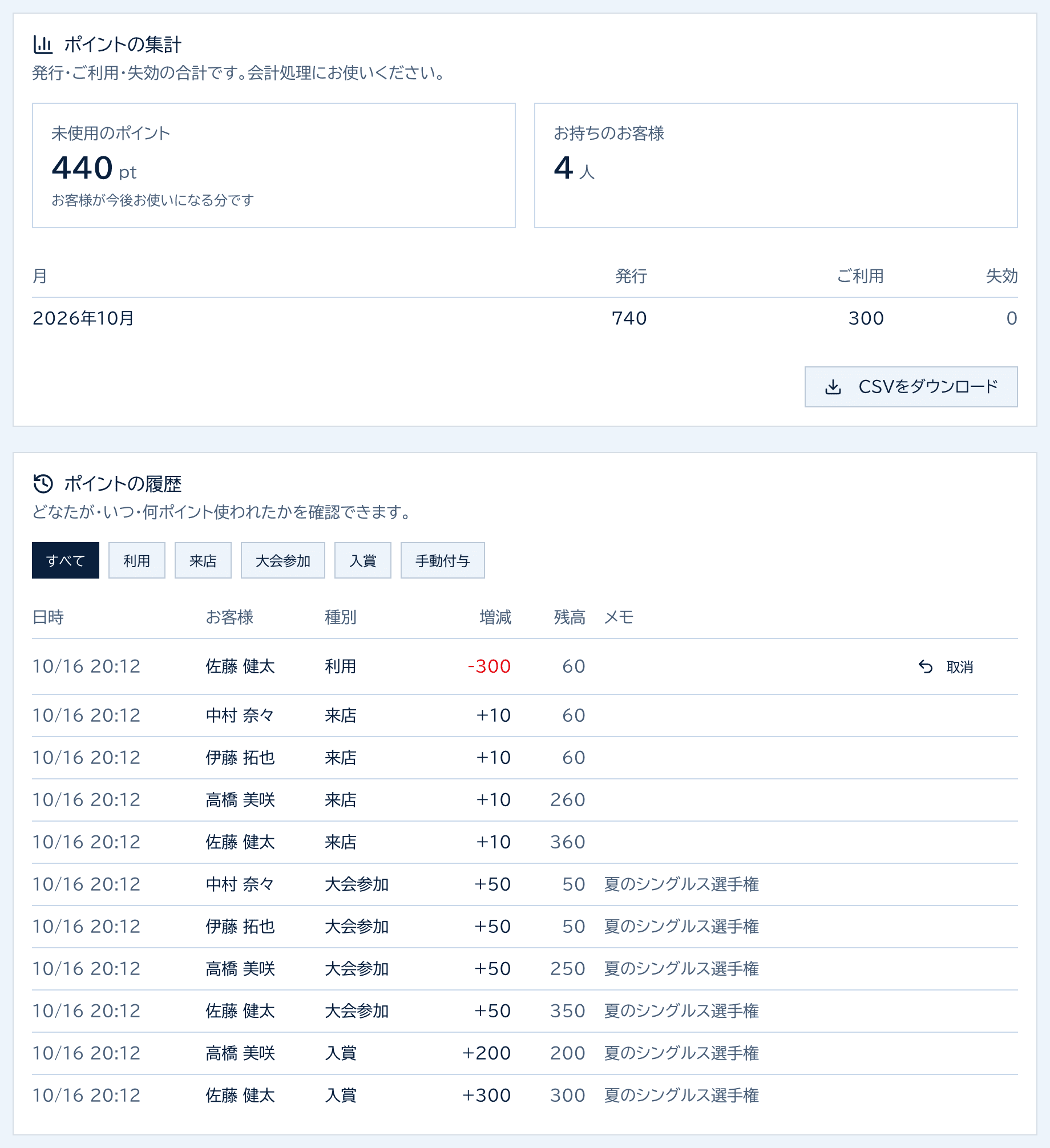
Task: Click the bar chart icon beside ポイントの集計
Action: (43, 45)
